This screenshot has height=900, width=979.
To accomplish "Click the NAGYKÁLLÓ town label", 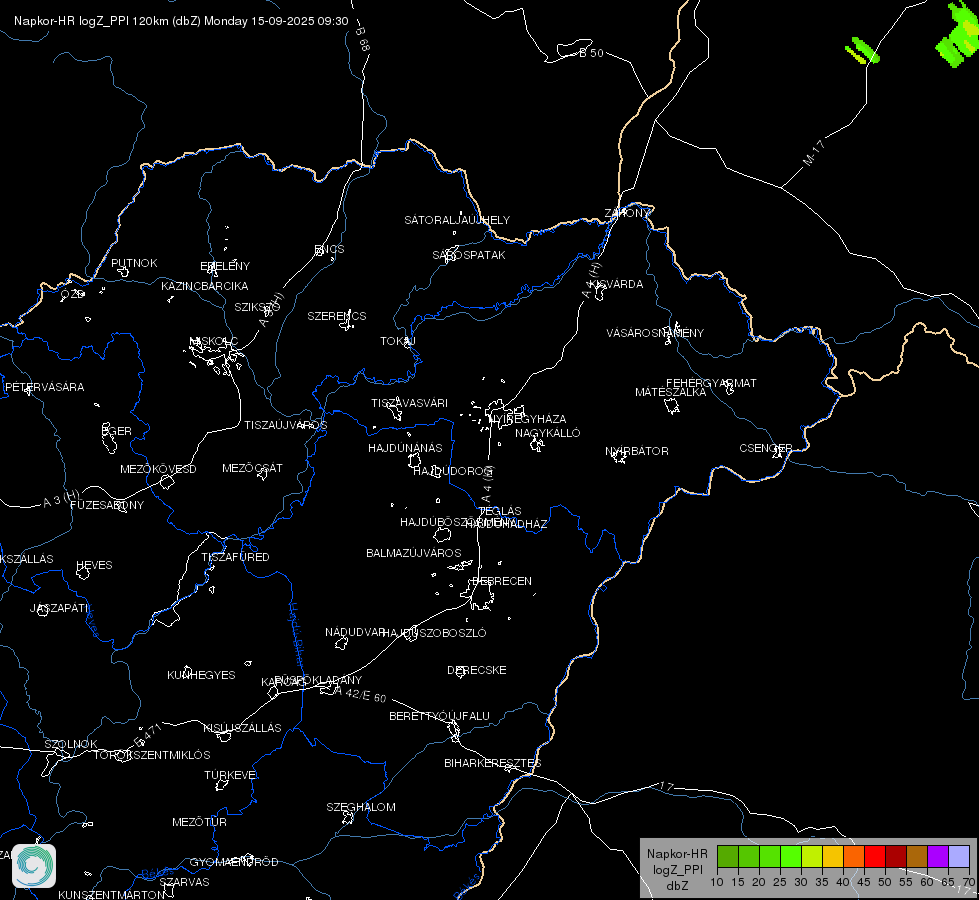I will [x=548, y=433].
